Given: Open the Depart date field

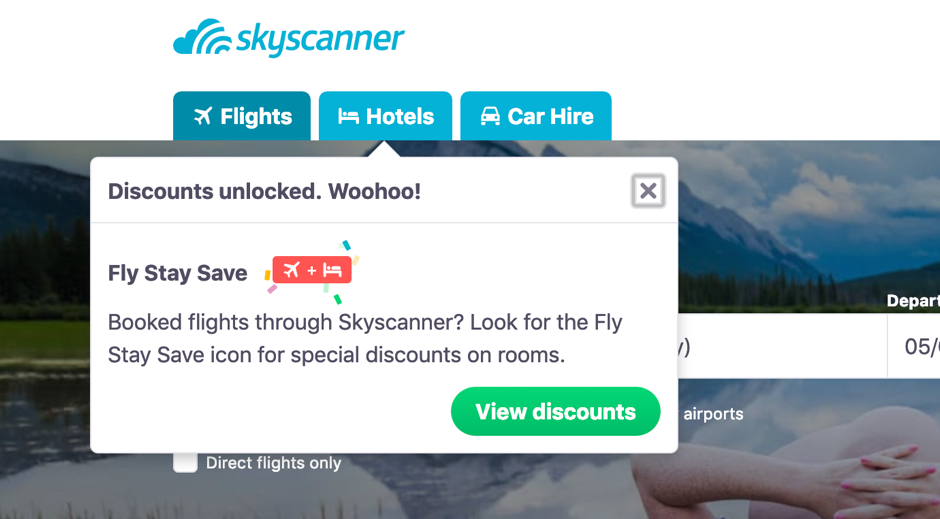Looking at the screenshot, I should pyautogui.click(x=915, y=347).
